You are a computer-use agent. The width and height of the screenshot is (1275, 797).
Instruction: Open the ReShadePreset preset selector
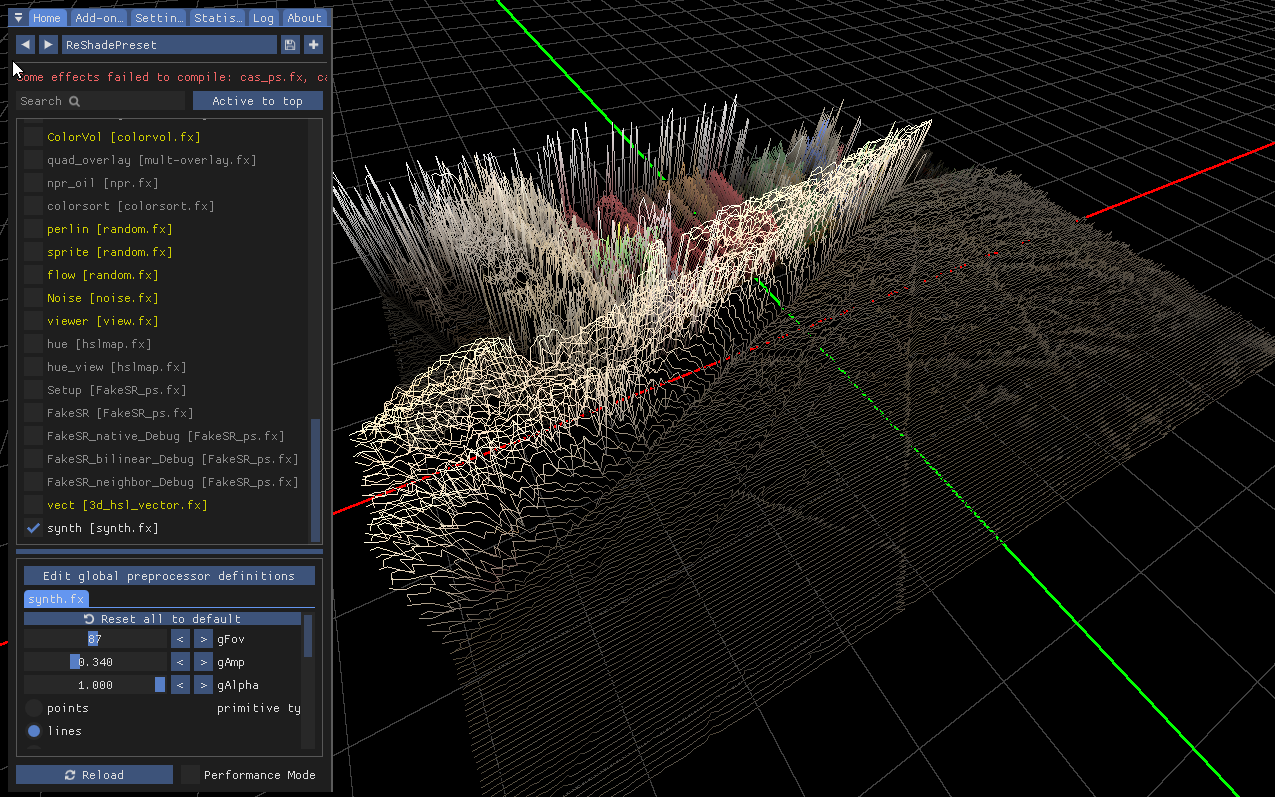tap(169, 45)
